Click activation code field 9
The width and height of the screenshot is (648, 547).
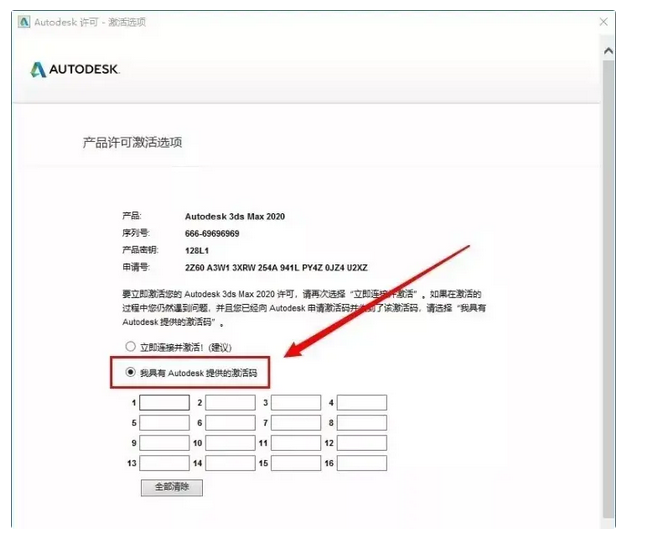[x=164, y=443]
